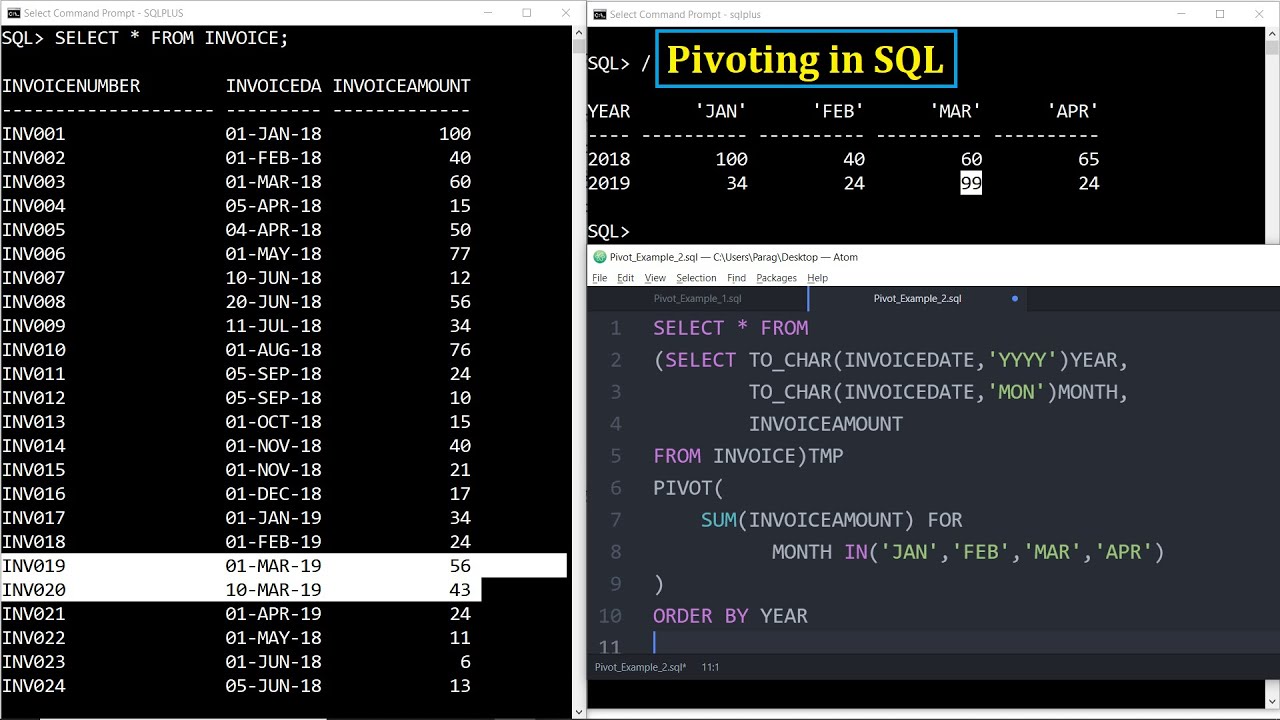This screenshot has width=1280, height=720.
Task: Click the INVOICEDA column header
Action: (x=274, y=86)
